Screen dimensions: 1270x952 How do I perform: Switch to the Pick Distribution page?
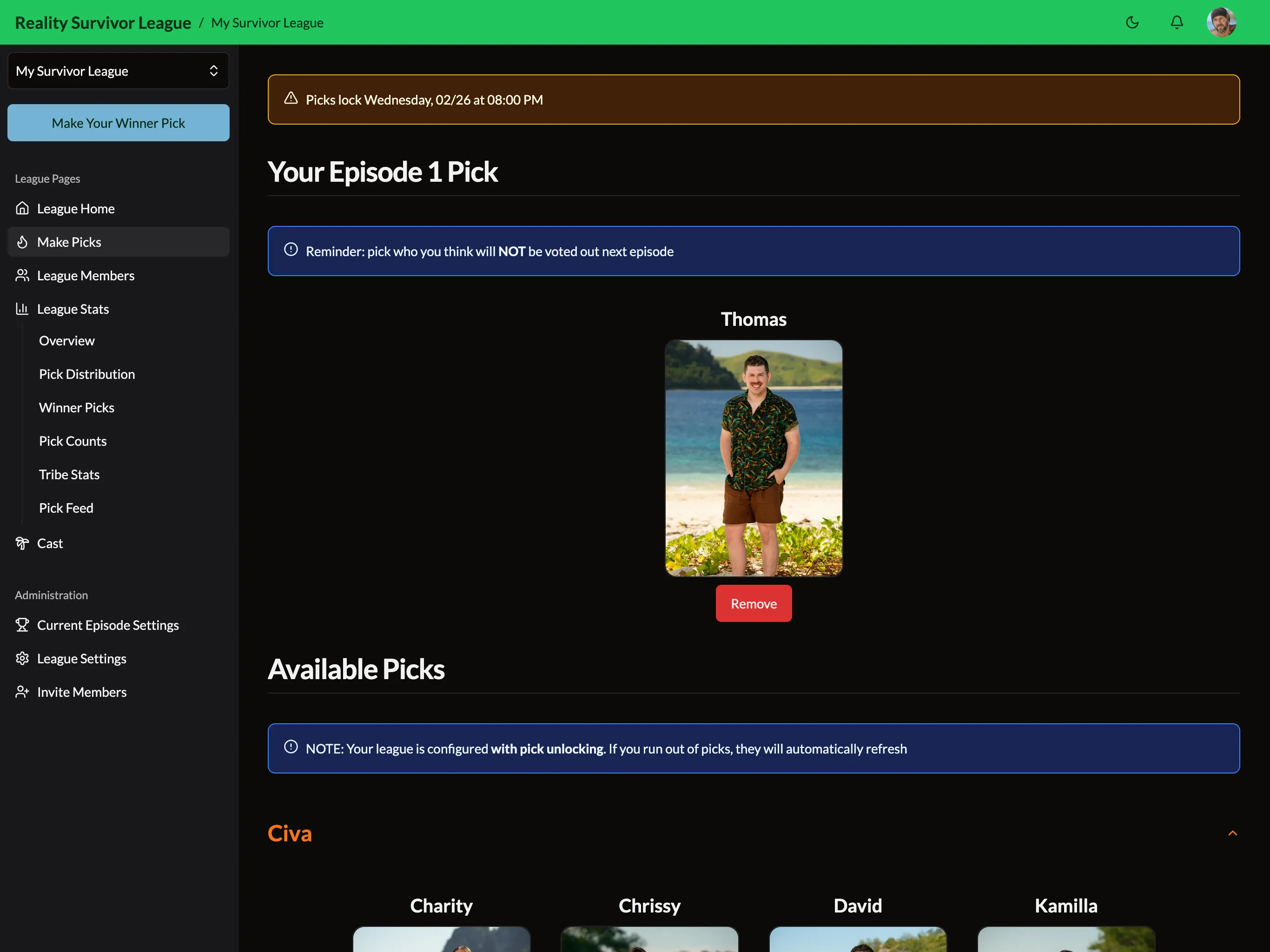click(86, 374)
